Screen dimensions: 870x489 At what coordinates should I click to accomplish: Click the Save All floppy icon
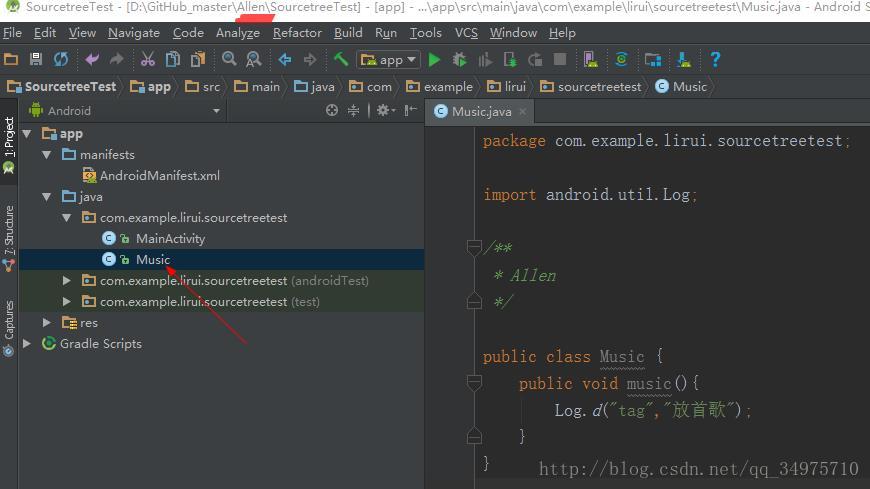point(36,59)
